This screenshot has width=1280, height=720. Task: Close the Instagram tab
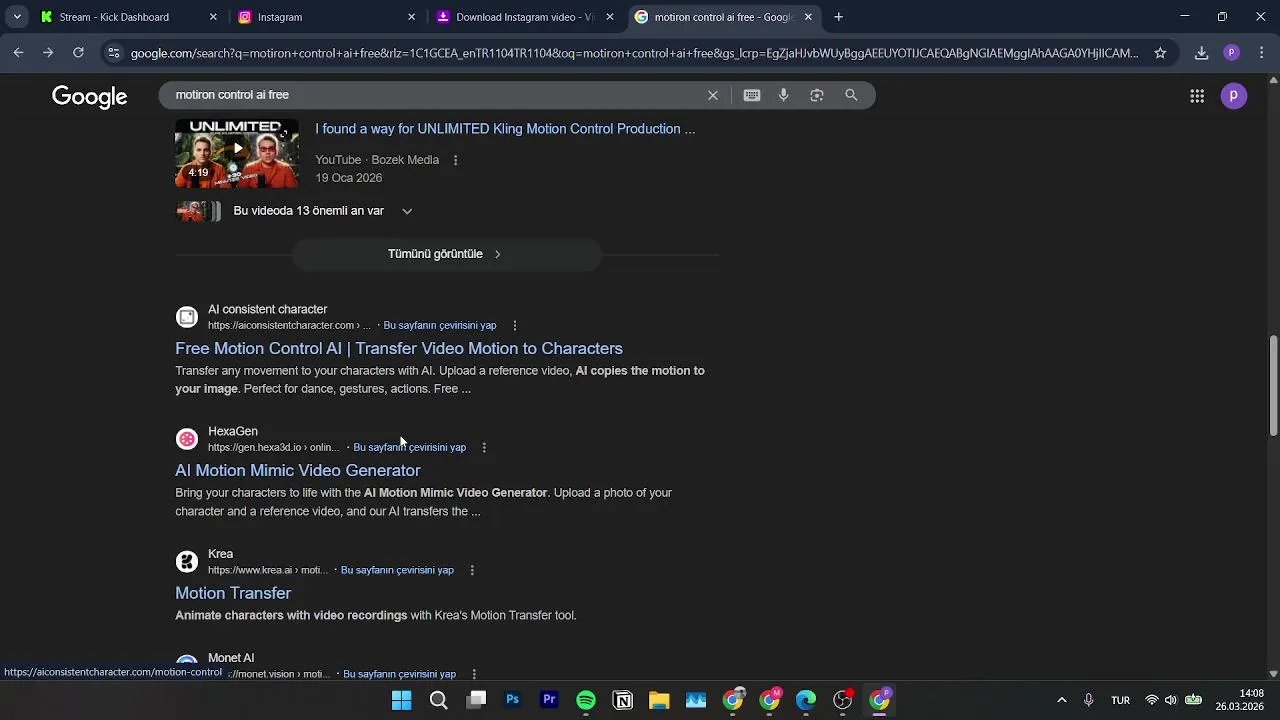pos(411,17)
